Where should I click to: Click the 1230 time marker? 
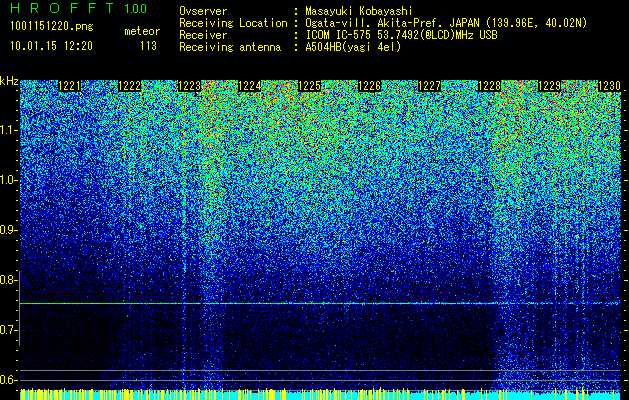[610, 86]
